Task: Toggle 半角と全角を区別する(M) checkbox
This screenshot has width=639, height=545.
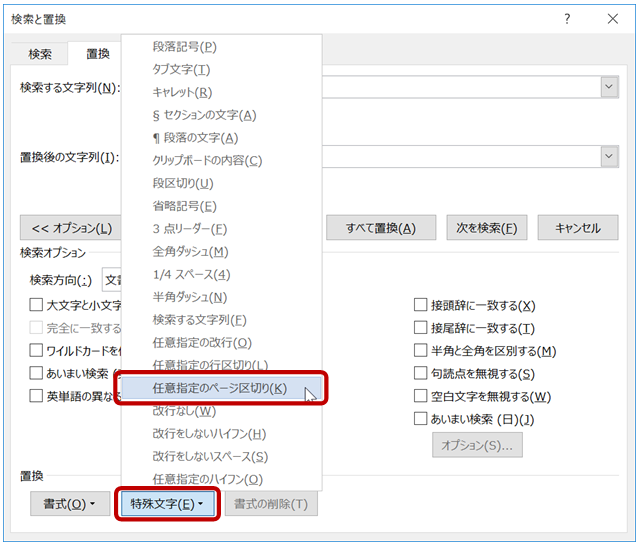Action: [x=421, y=351]
